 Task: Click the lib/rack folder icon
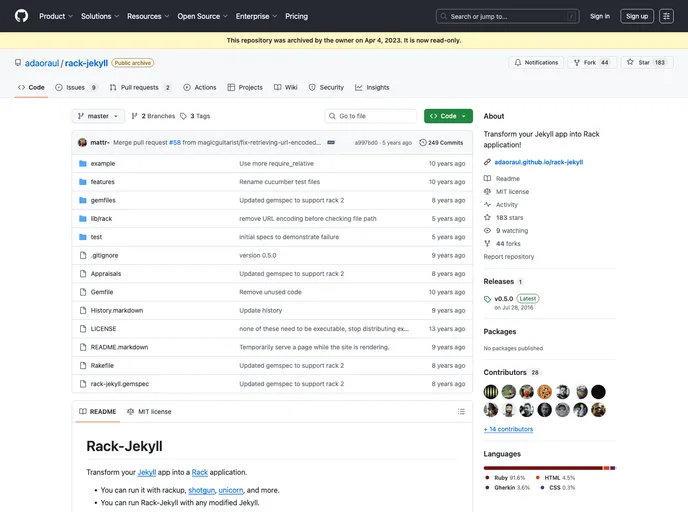tap(82, 218)
